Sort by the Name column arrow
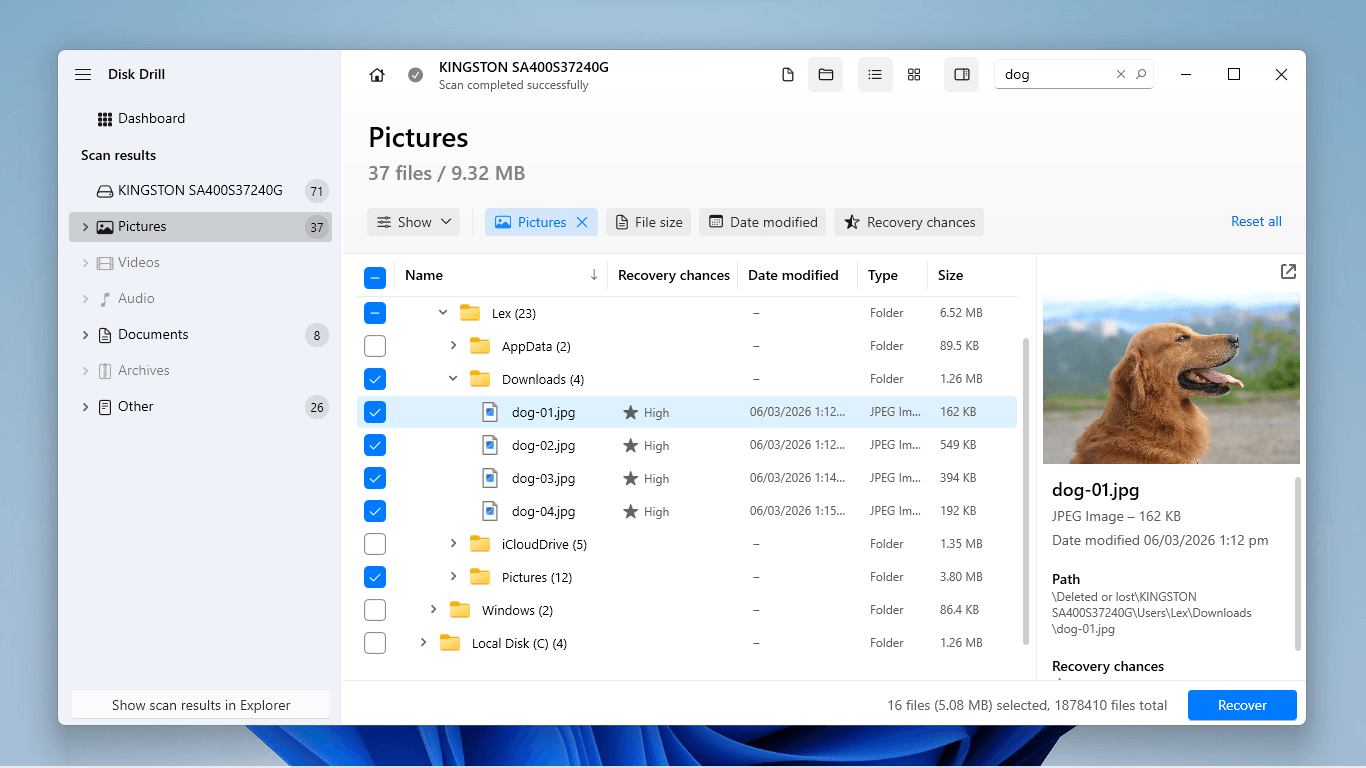 point(594,275)
